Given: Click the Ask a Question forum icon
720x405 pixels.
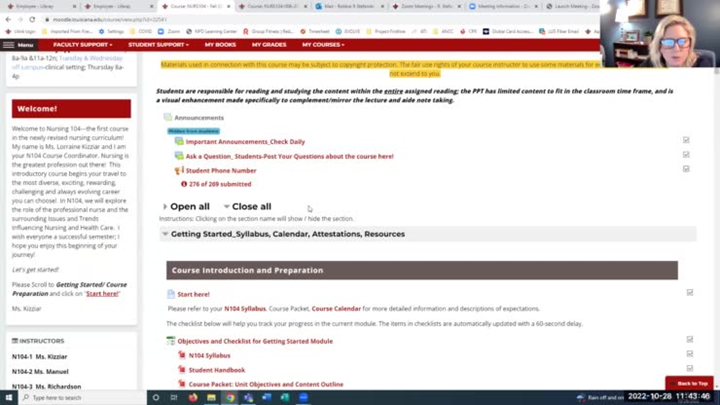Looking at the screenshot, I should click(x=179, y=156).
